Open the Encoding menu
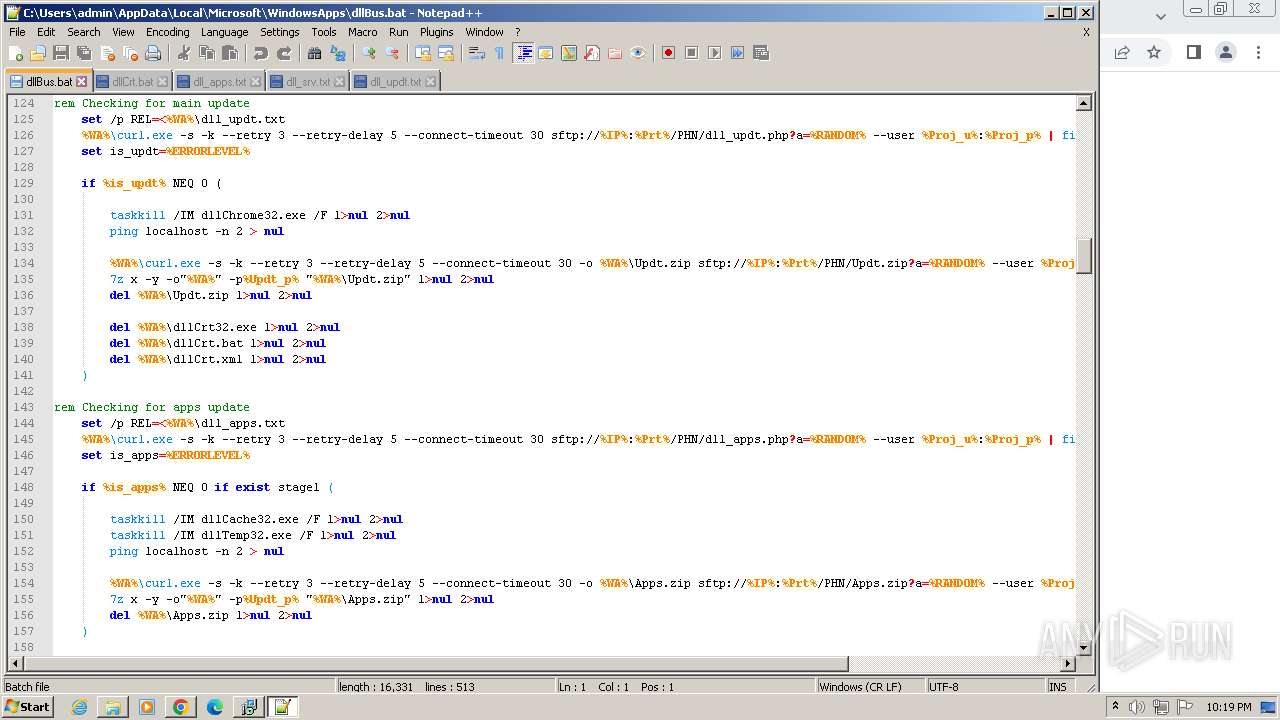1280x720 pixels. pyautogui.click(x=167, y=32)
